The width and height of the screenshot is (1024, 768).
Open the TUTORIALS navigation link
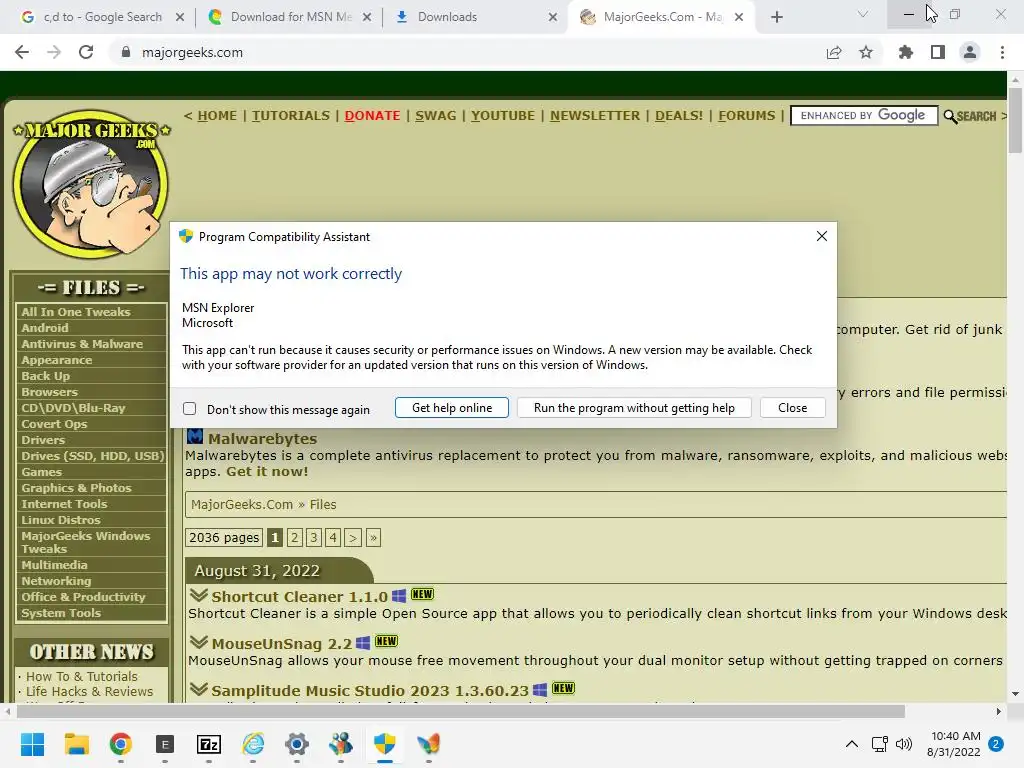tap(291, 116)
